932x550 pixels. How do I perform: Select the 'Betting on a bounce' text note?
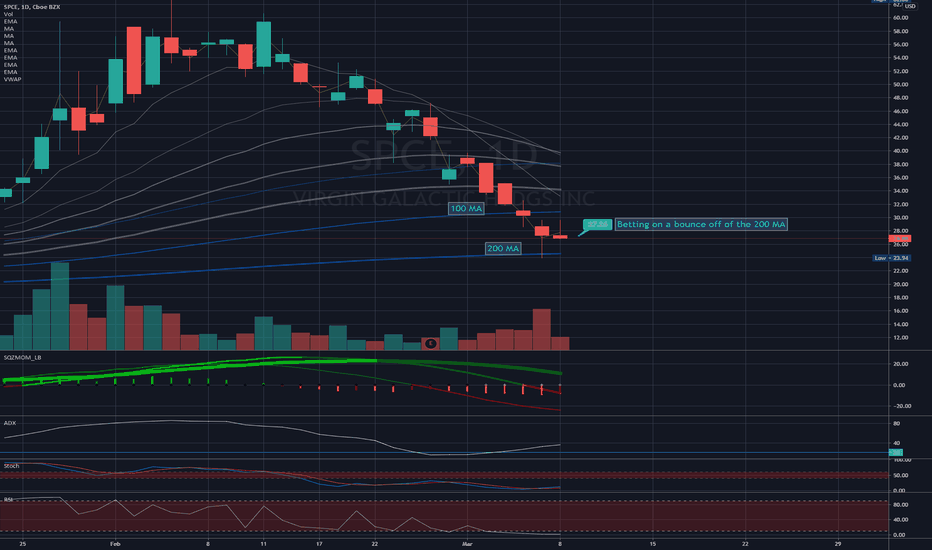701,224
